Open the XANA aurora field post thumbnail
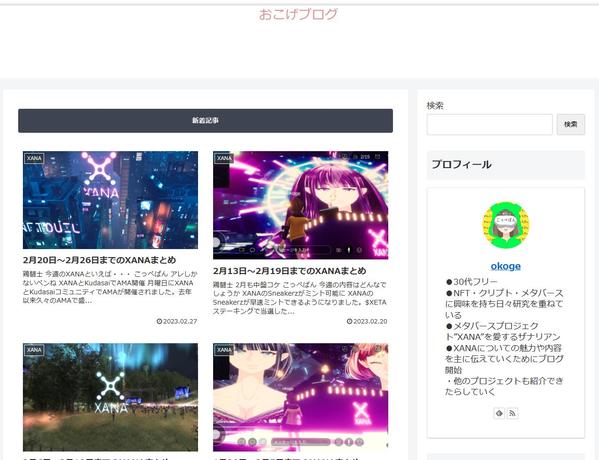Image resolution: width=599 pixels, height=460 pixels. (x=110, y=397)
